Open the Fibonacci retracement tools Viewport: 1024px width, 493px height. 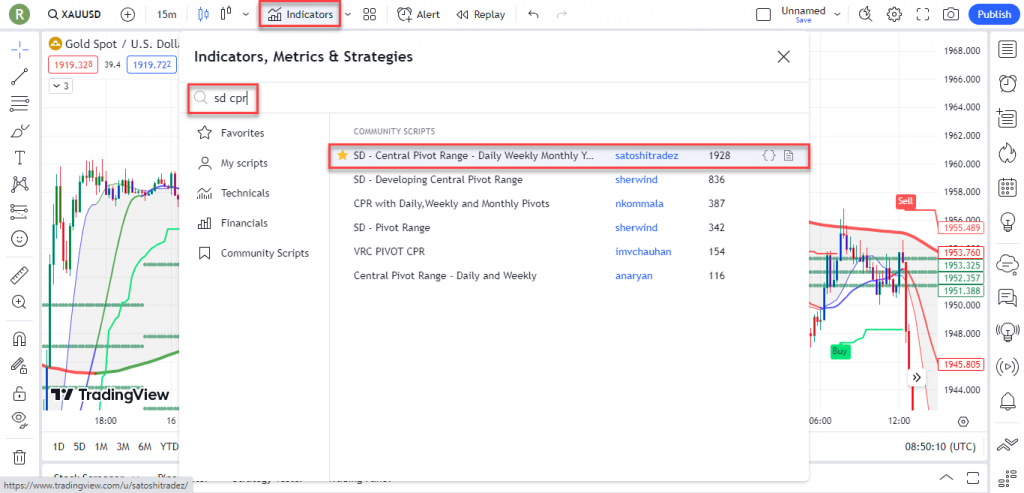20,104
